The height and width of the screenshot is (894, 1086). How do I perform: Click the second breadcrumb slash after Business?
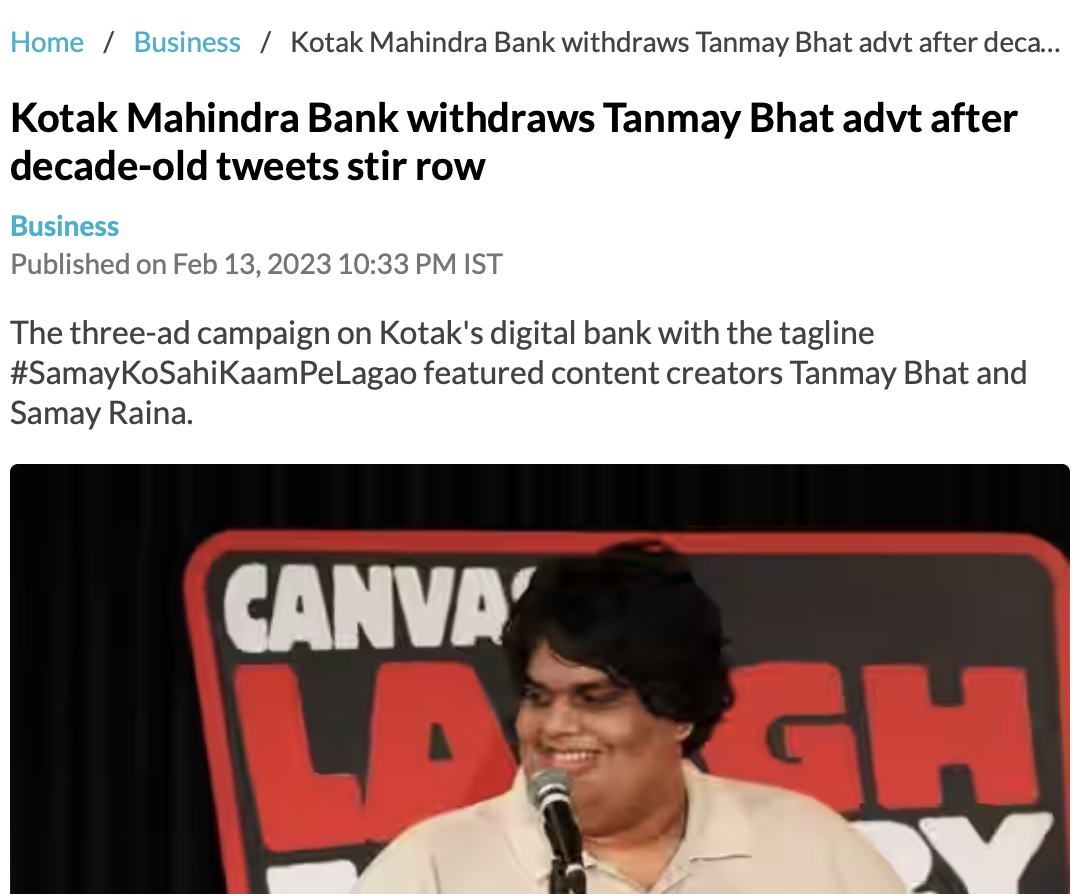pyautogui.click(x=266, y=42)
